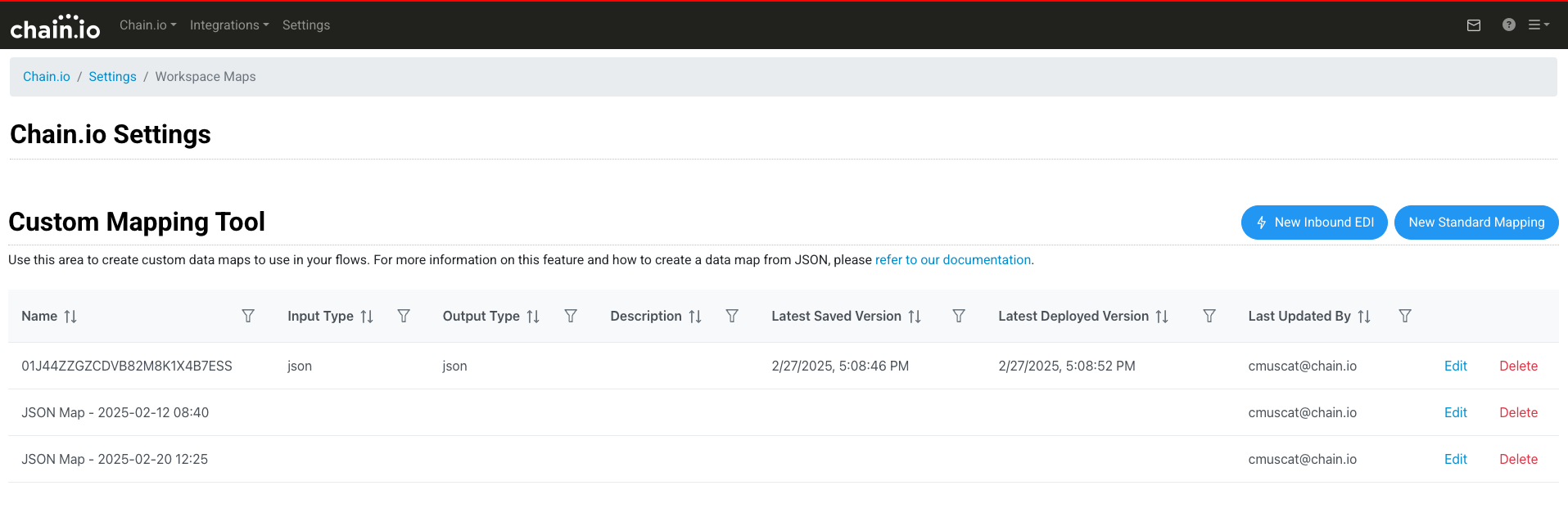Go to Settings breadcrumb link

[x=112, y=77]
